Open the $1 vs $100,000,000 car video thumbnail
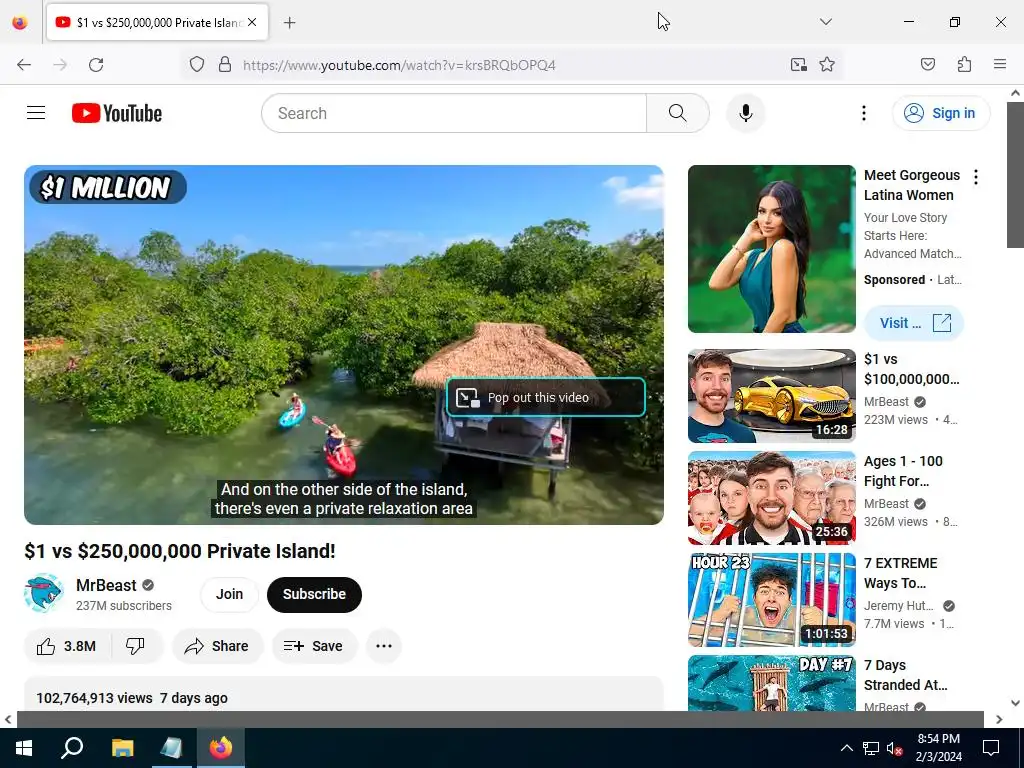 point(771,396)
